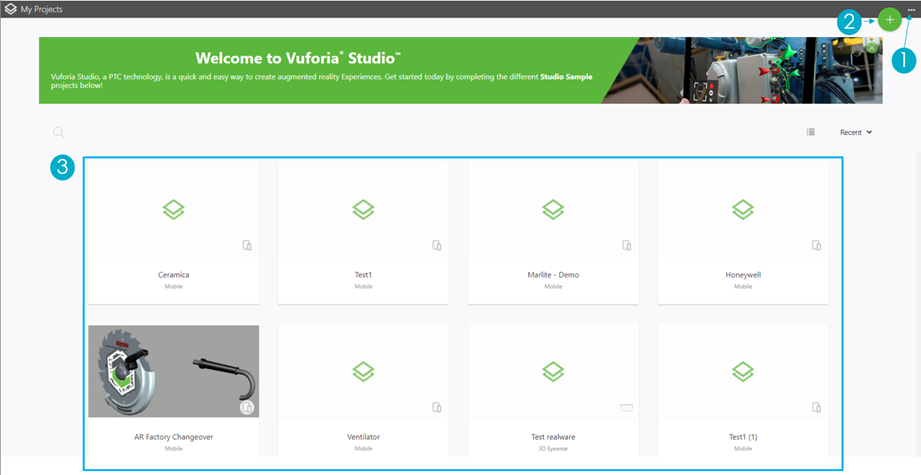This screenshot has height=475, width=921.
Task: Open the Marlite - Demo project layers icon
Action: [553, 210]
